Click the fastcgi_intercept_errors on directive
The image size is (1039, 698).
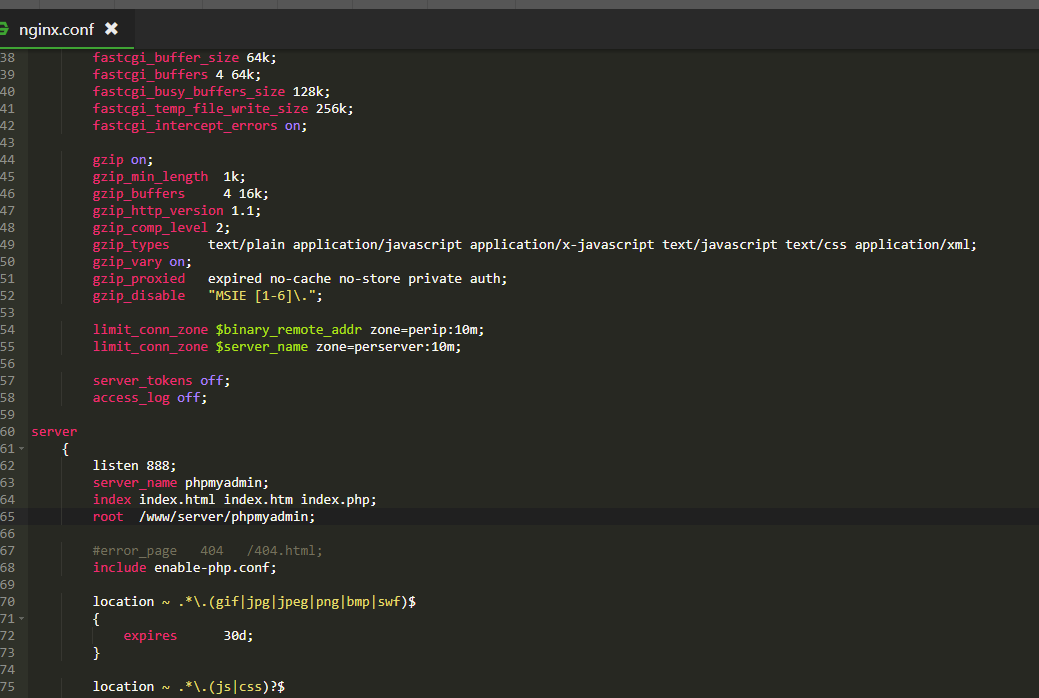point(199,126)
